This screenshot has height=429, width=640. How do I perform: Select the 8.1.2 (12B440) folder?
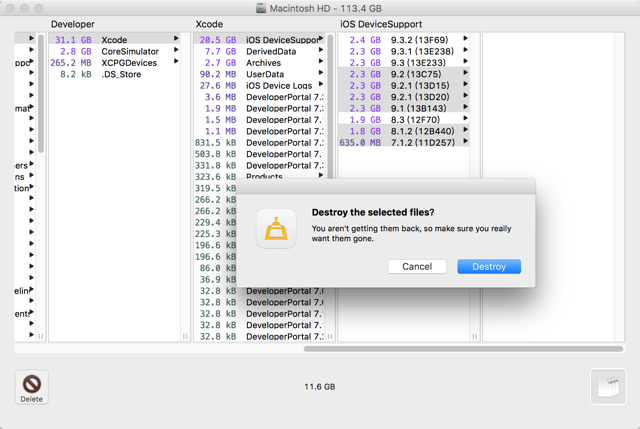pos(404,131)
